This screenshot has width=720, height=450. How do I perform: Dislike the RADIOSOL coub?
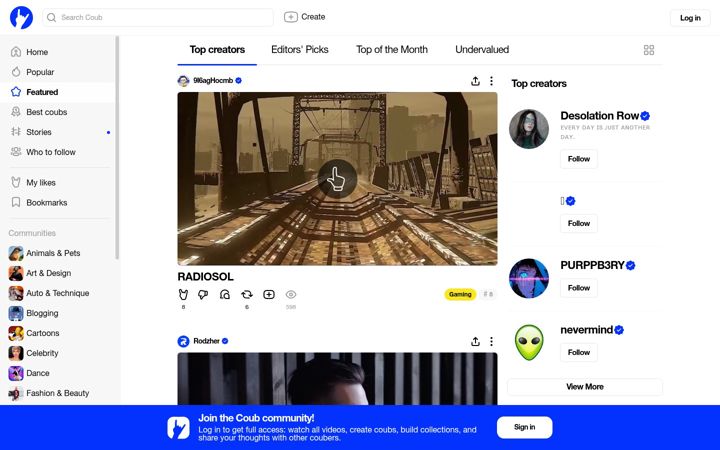(203, 294)
